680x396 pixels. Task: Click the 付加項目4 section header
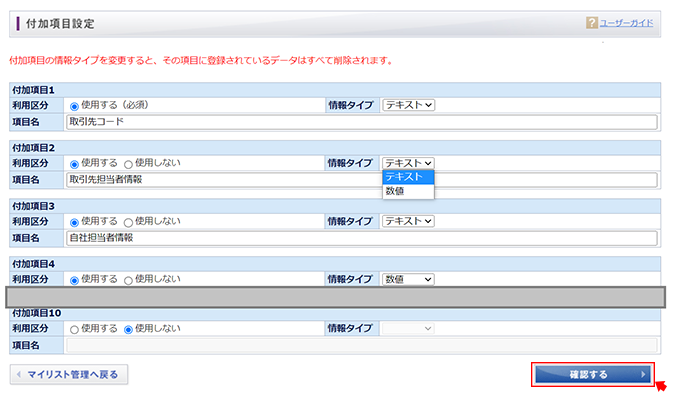click(x=335, y=264)
